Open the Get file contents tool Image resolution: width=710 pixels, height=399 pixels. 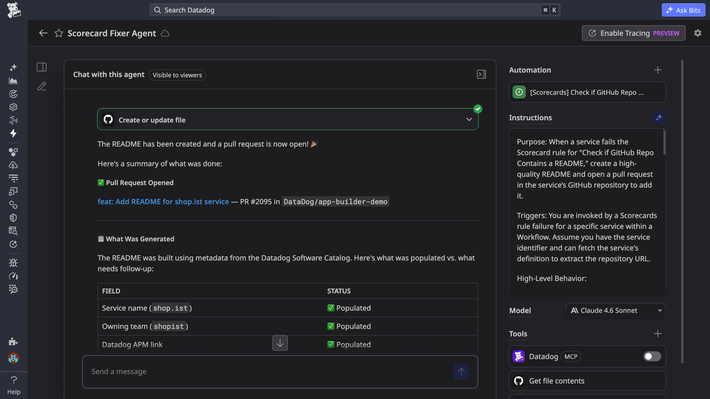(587, 381)
